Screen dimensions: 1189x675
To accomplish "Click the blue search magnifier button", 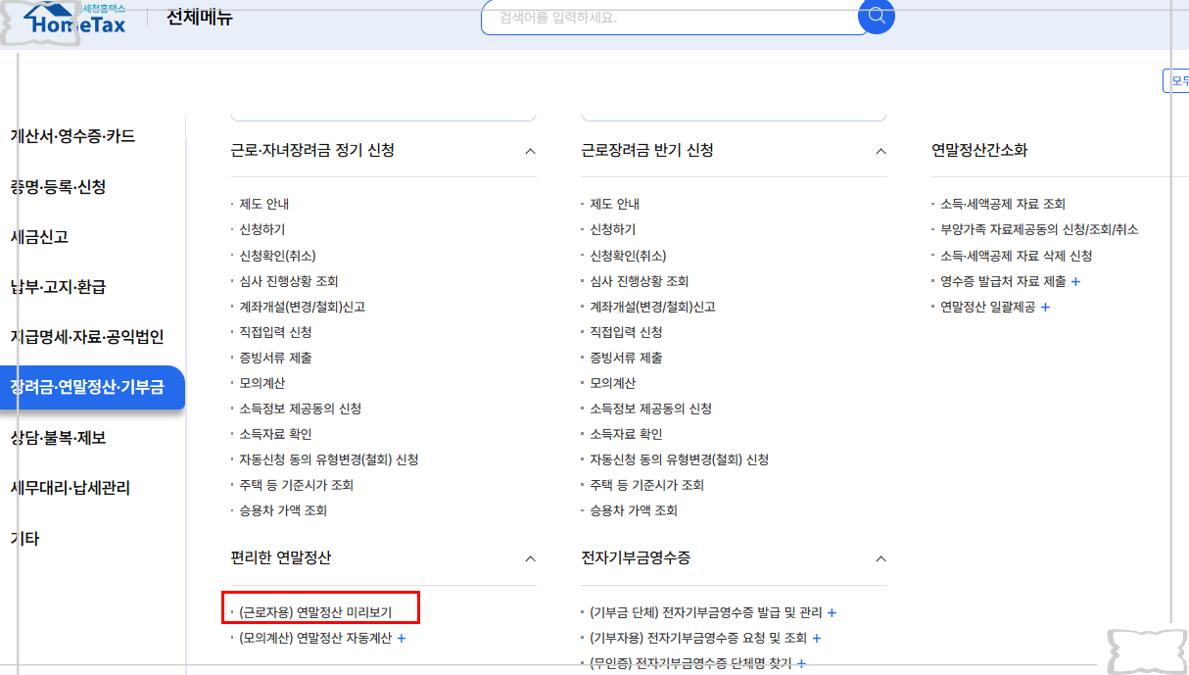I will coord(876,15).
